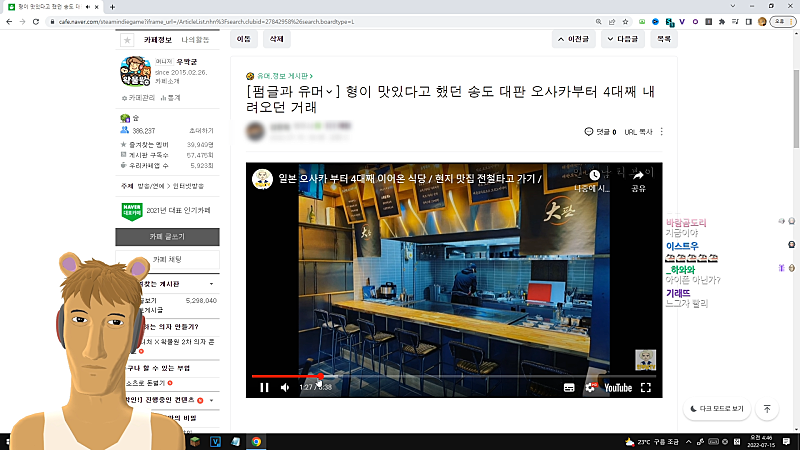Toggle the cafe favorite star in sidebar
Image resolution: width=800 pixels, height=450 pixels.
point(127,40)
